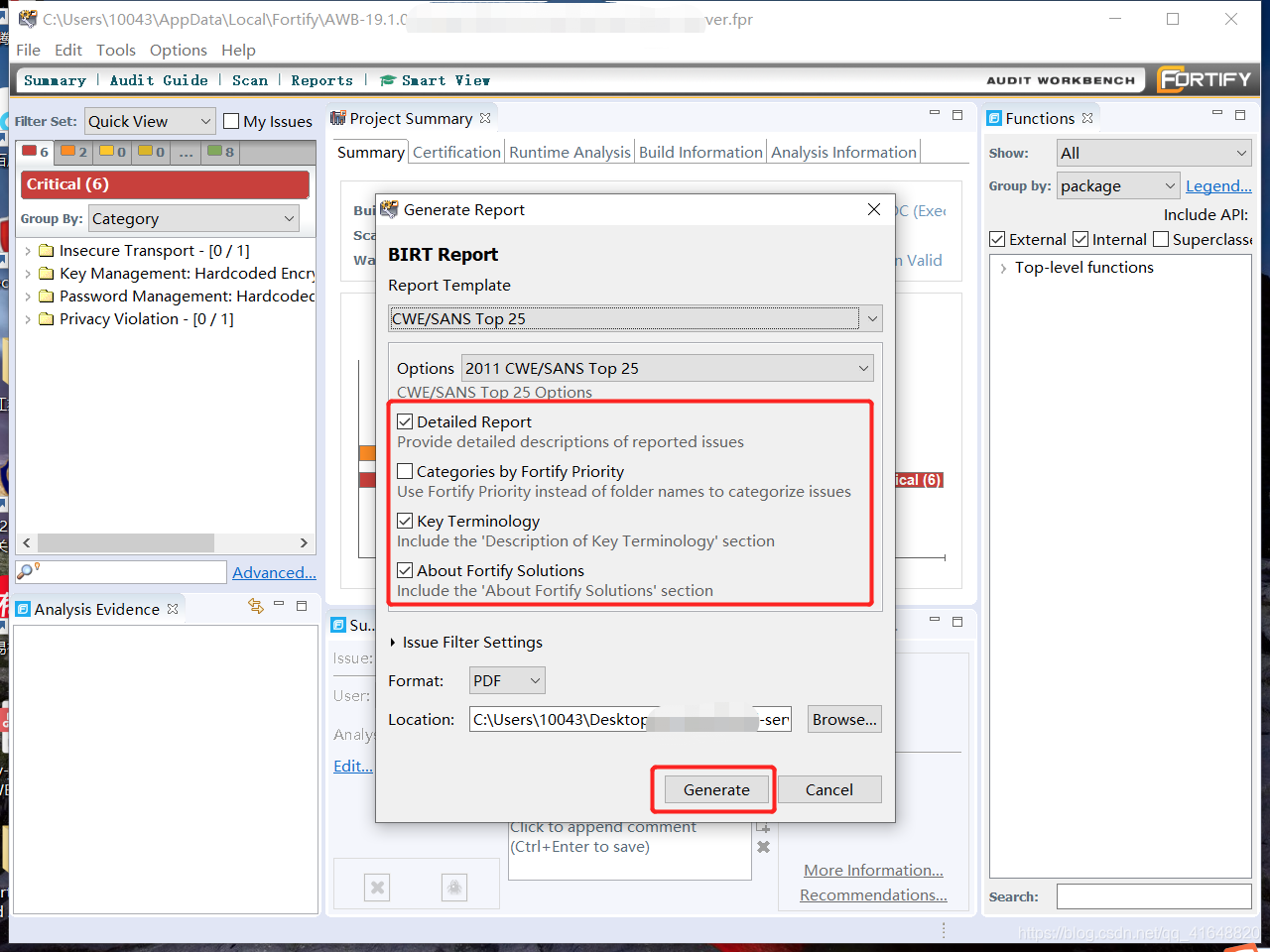The width and height of the screenshot is (1270, 952).
Task: Open the Format PDF dropdown
Action: (507, 680)
